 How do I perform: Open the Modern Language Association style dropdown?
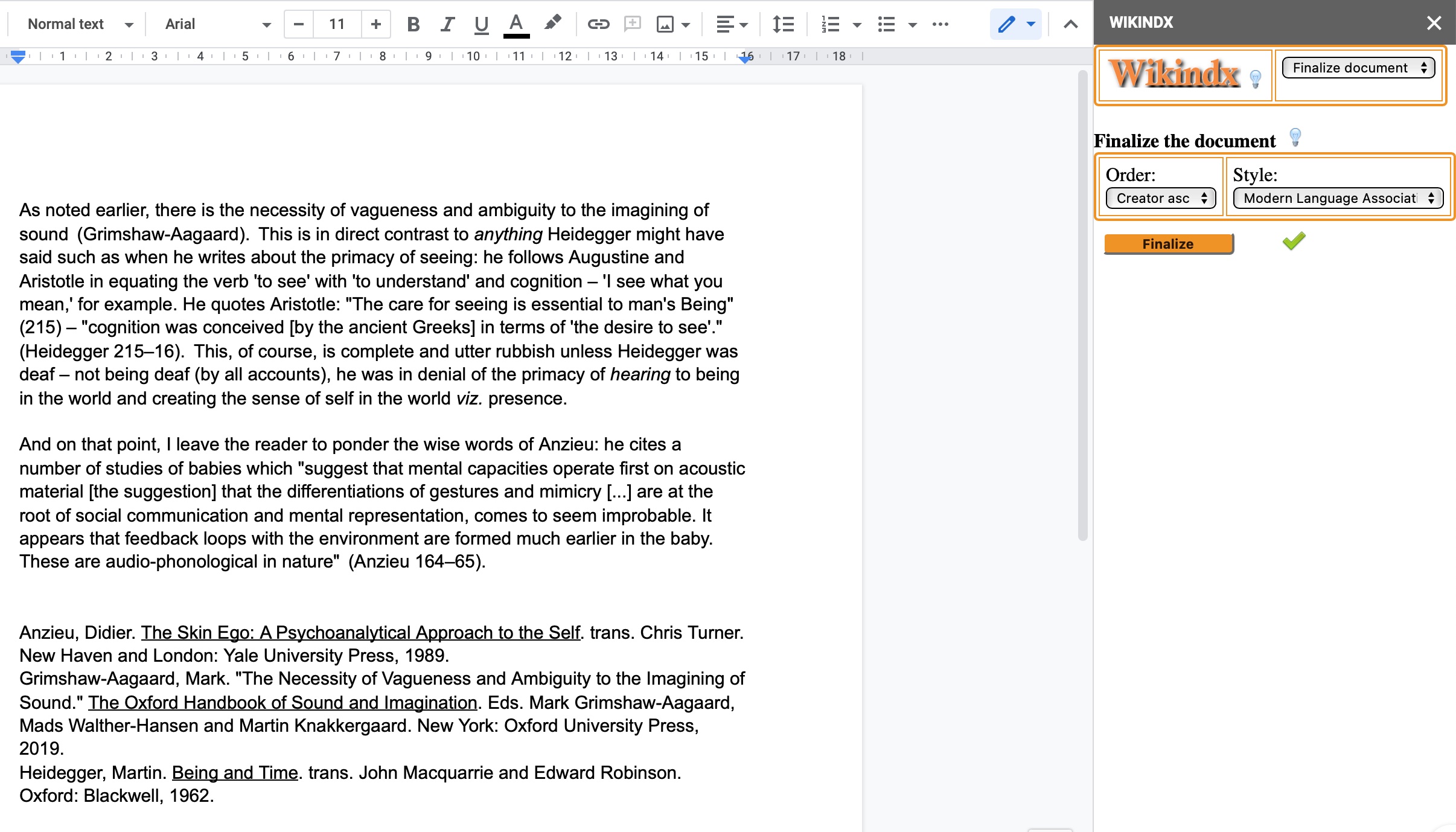pos(1337,198)
